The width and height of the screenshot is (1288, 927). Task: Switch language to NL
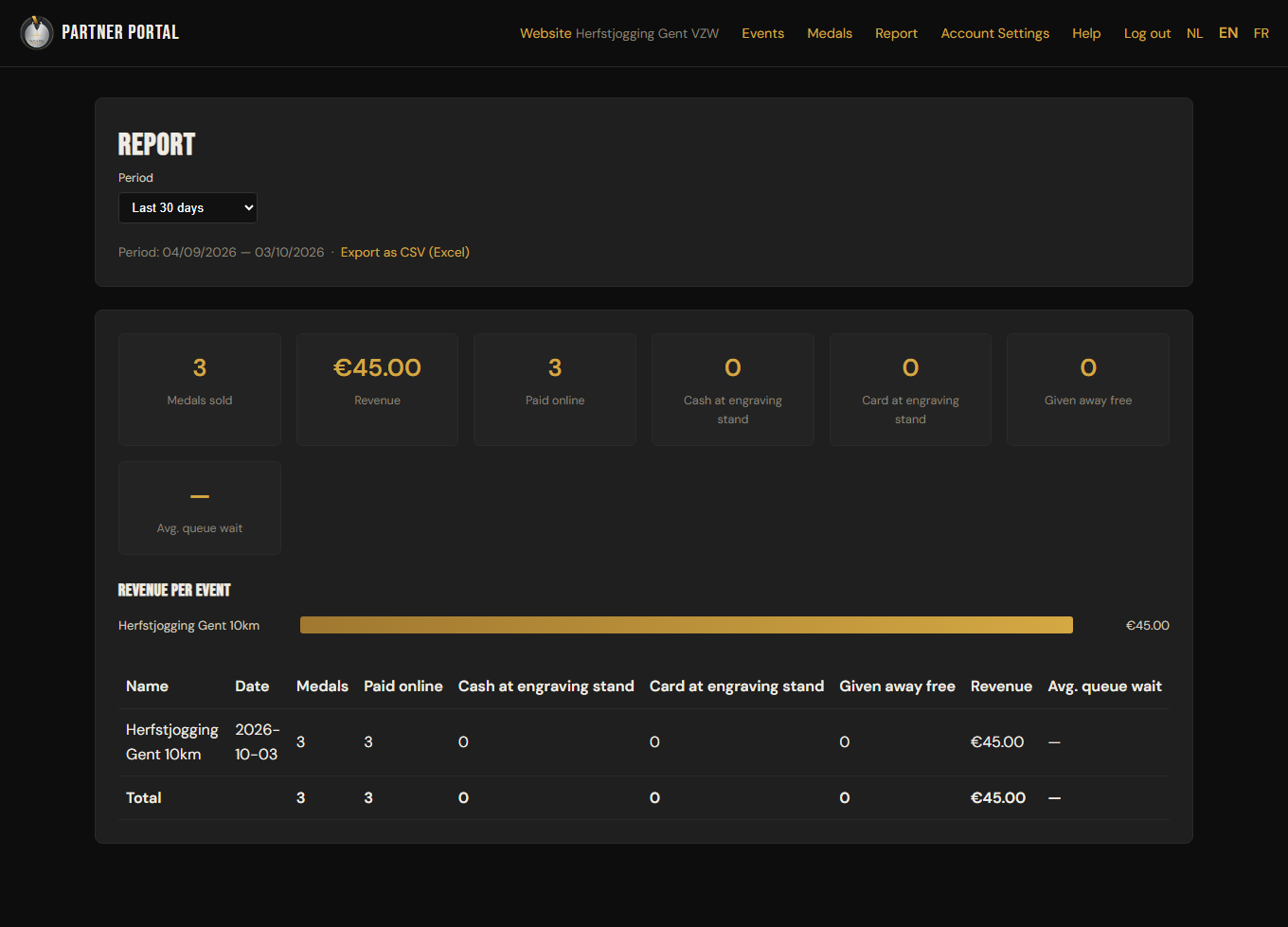pos(1194,33)
